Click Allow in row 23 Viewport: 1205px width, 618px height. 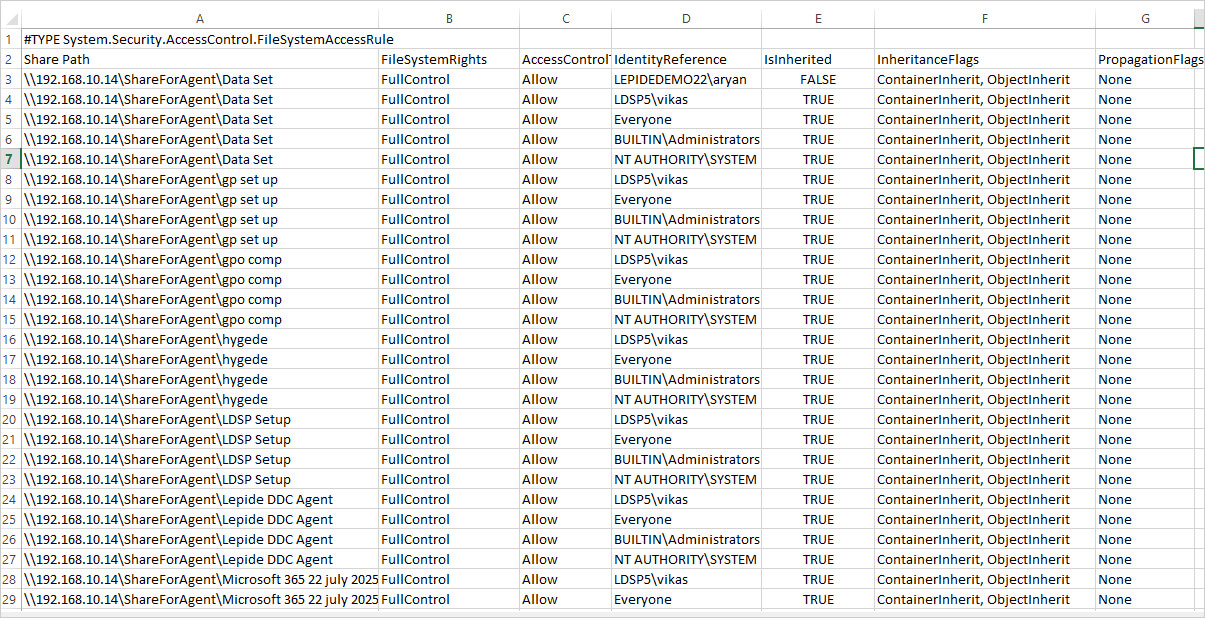pos(566,479)
